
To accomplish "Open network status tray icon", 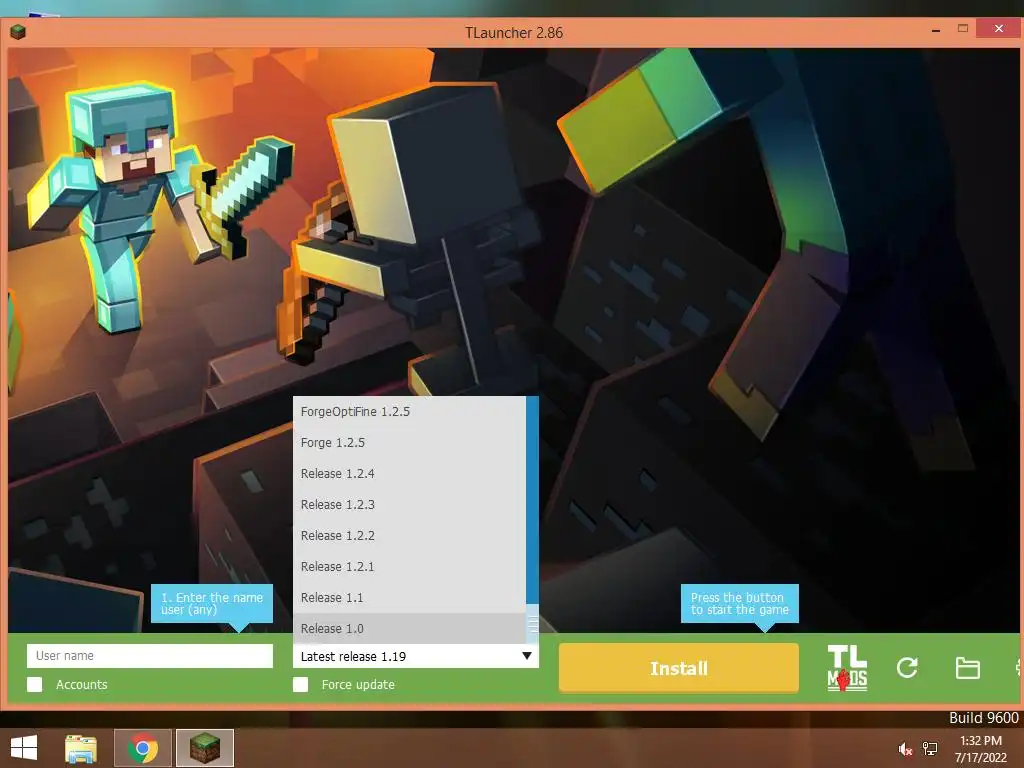I will [x=930, y=749].
